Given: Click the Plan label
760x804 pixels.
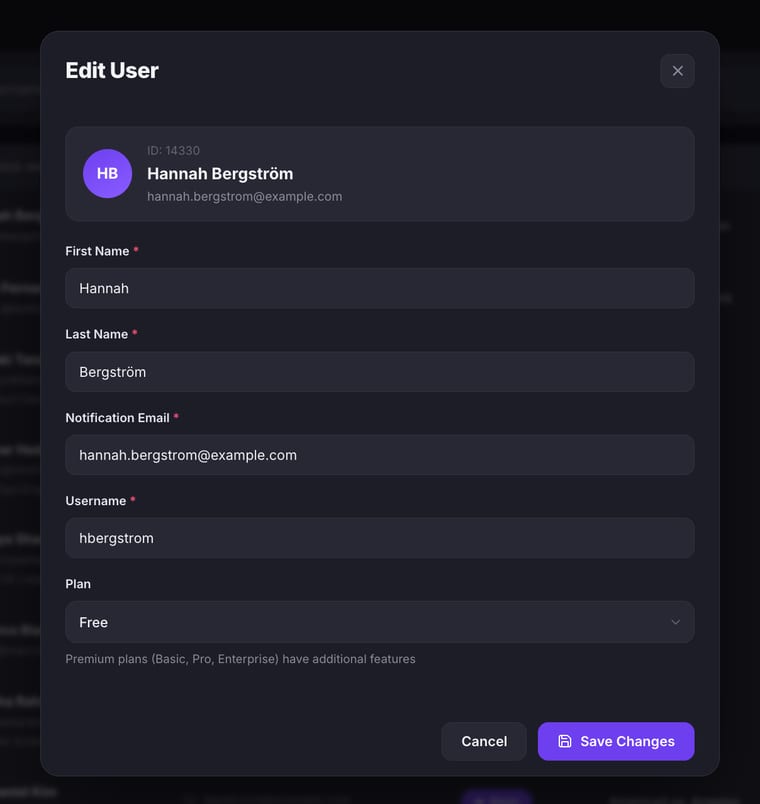Looking at the screenshot, I should pos(78,584).
